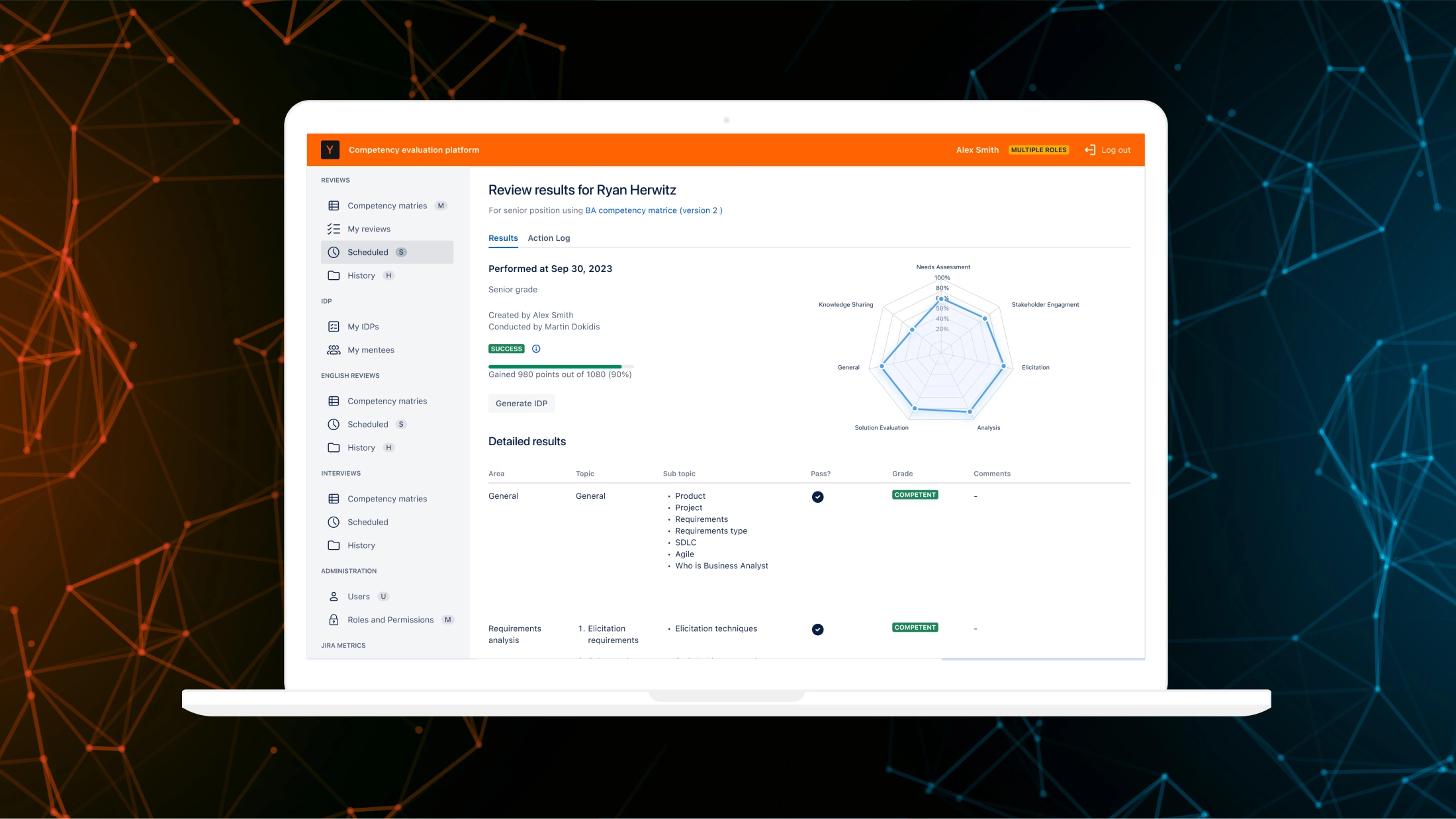This screenshot has width=1456, height=819.
Task: Switch to the Action Log tab
Action: pyautogui.click(x=548, y=238)
